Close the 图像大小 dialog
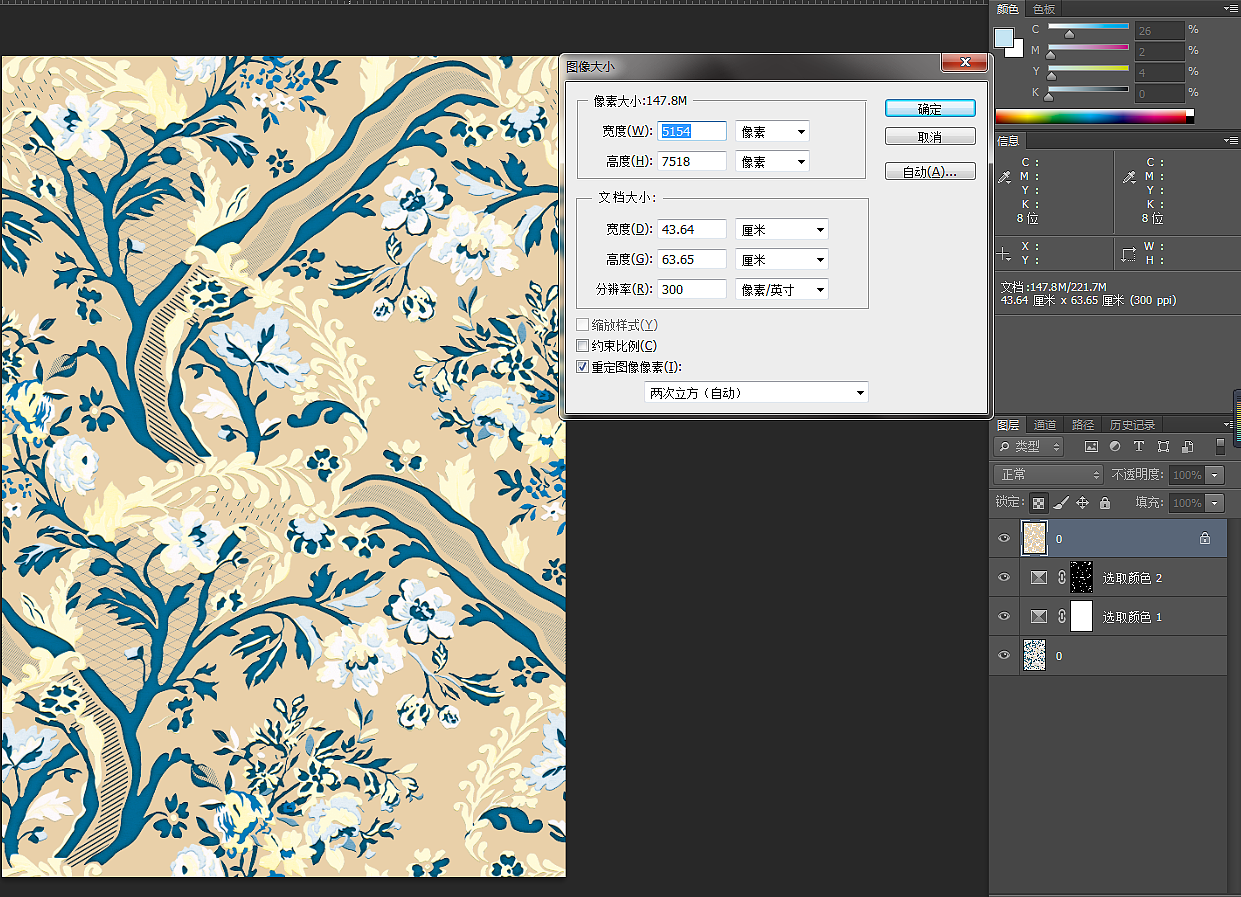The width and height of the screenshot is (1241, 897). pyautogui.click(x=965, y=63)
